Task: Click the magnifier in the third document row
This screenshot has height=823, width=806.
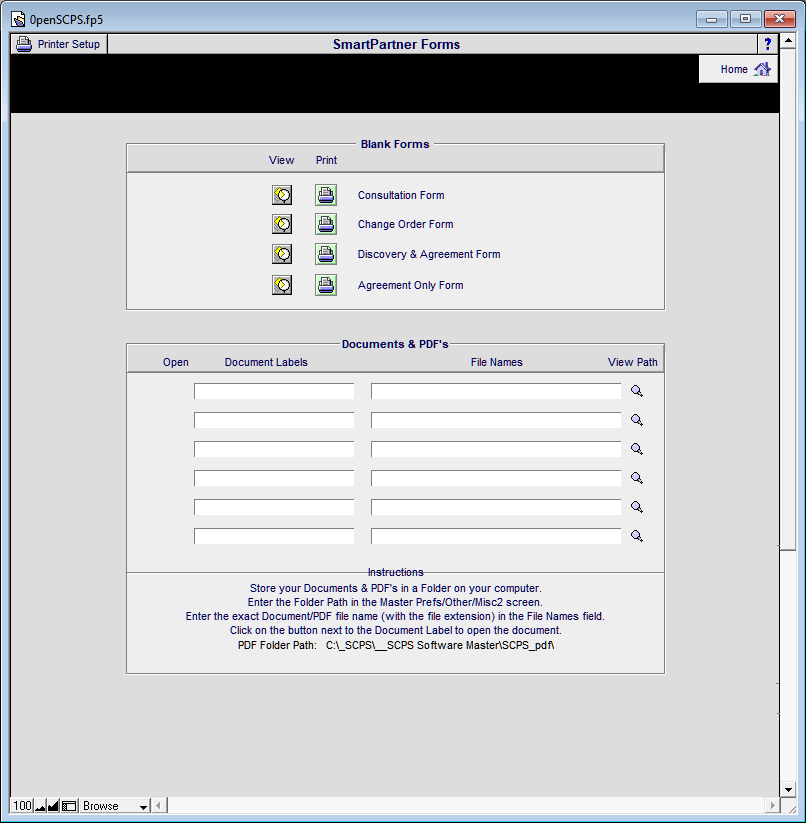Action: click(637, 449)
